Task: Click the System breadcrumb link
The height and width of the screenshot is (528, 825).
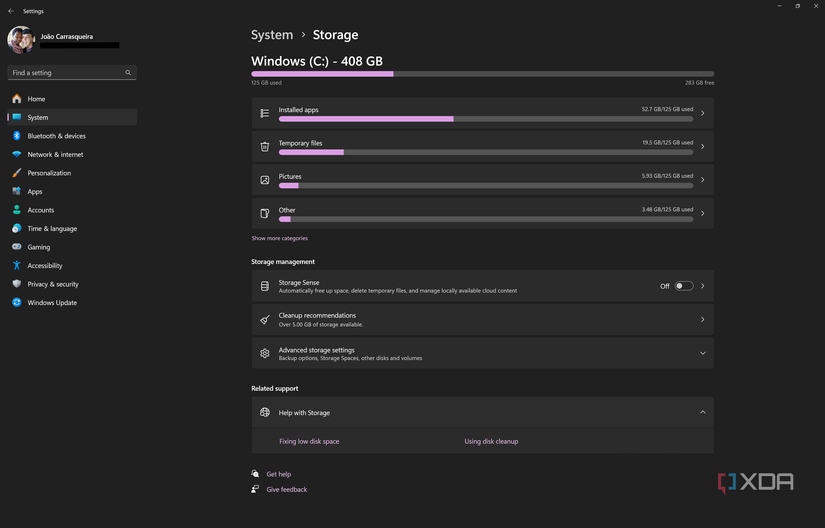Action: (x=272, y=35)
